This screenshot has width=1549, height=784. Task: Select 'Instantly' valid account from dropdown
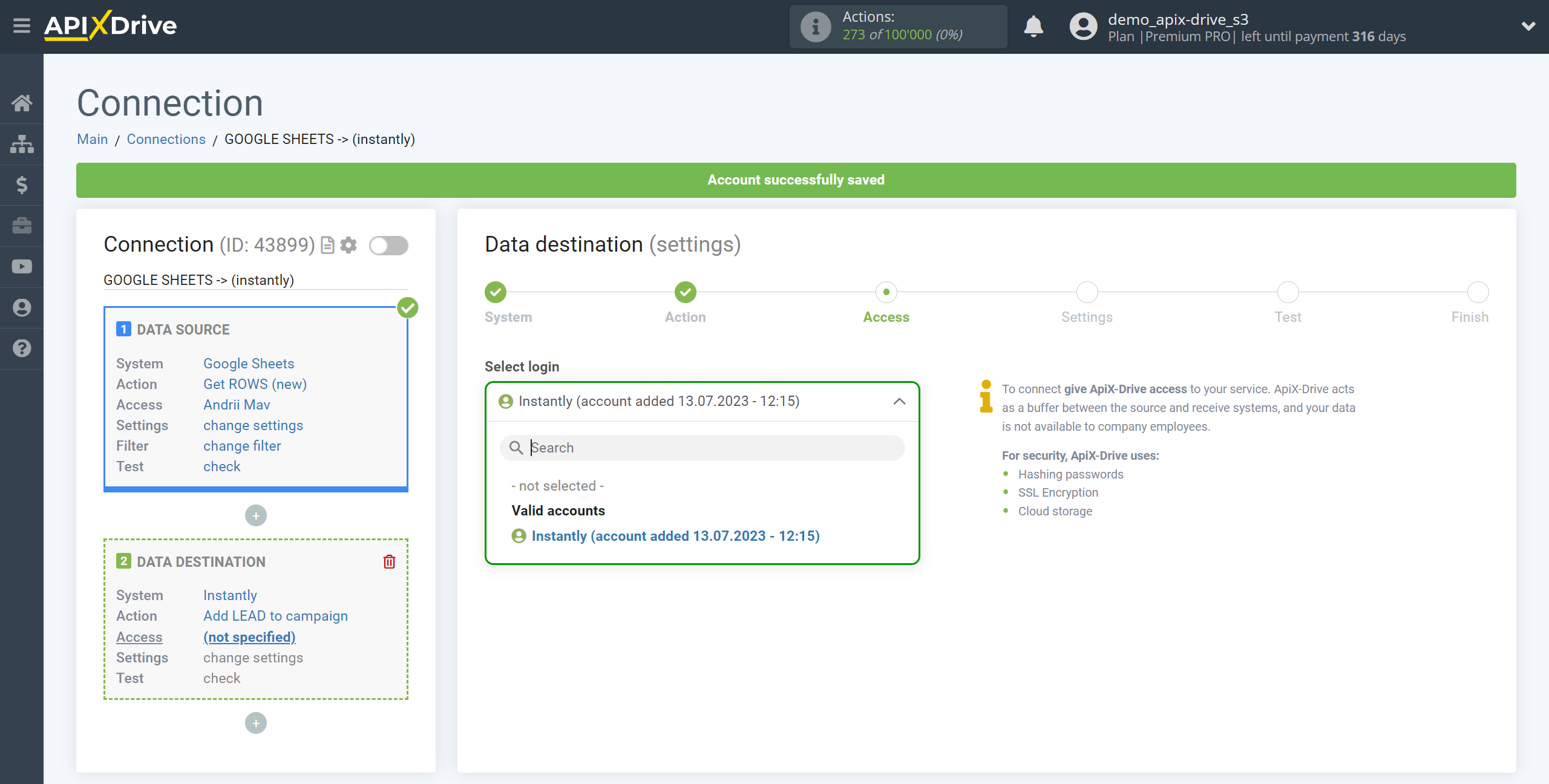click(x=675, y=535)
